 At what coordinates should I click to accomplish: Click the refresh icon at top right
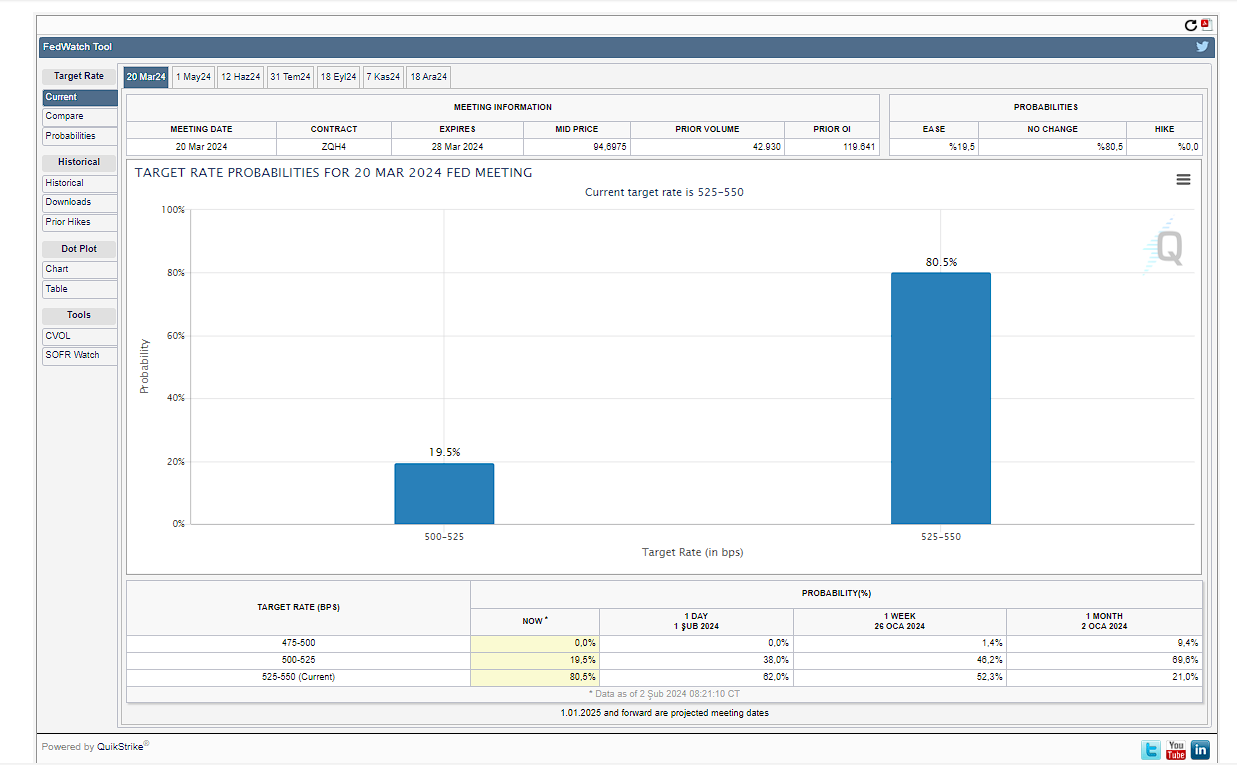click(x=1190, y=25)
